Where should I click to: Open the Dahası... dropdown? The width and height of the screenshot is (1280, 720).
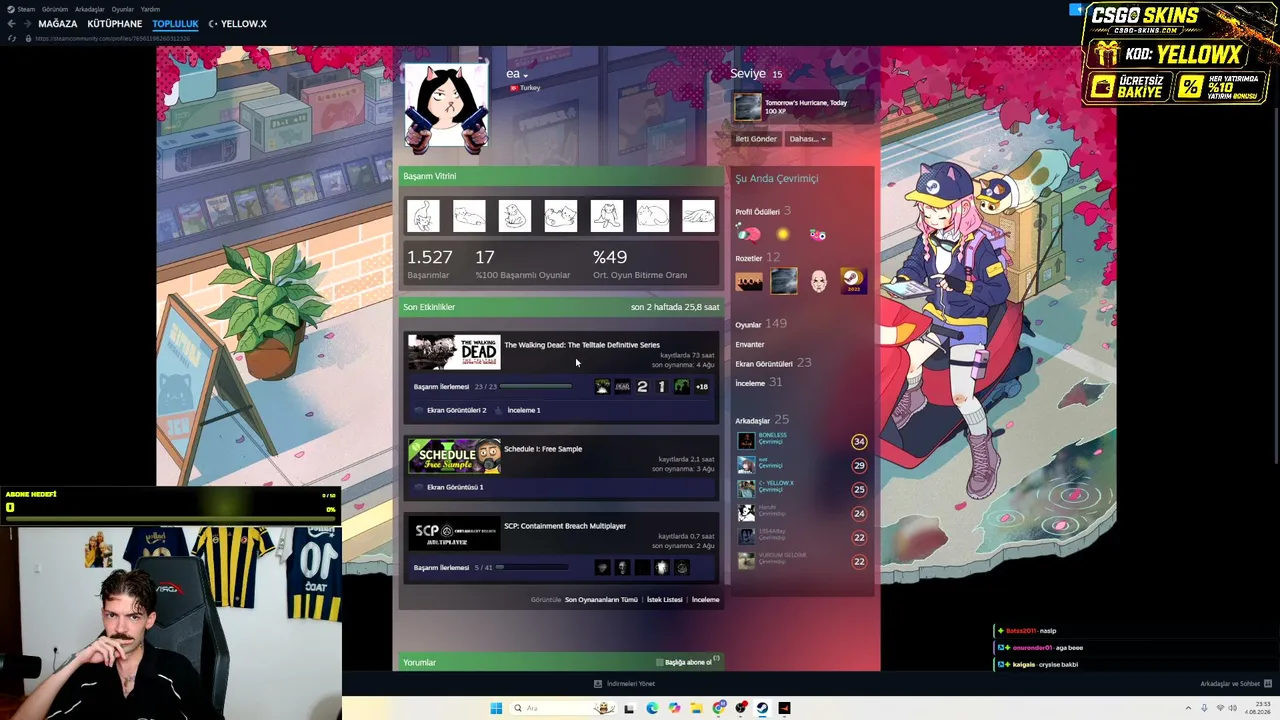(x=808, y=139)
